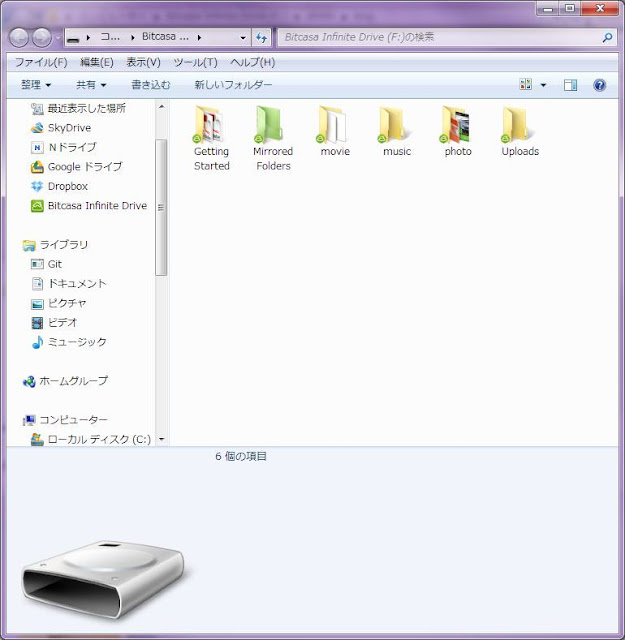Click the navigation pane scrollbar thumb

(161, 207)
